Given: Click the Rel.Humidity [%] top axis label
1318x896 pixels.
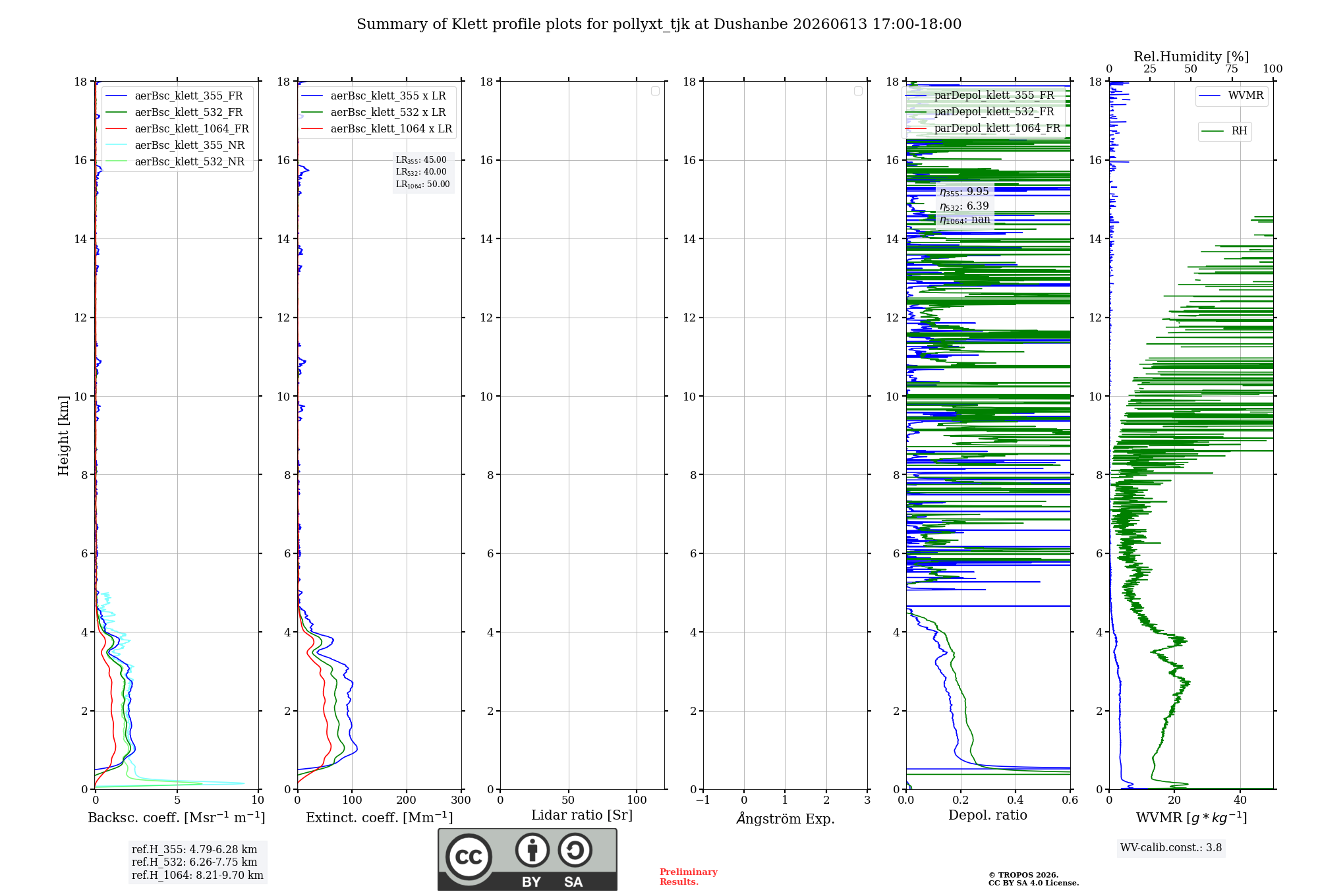Looking at the screenshot, I should (x=1191, y=57).
